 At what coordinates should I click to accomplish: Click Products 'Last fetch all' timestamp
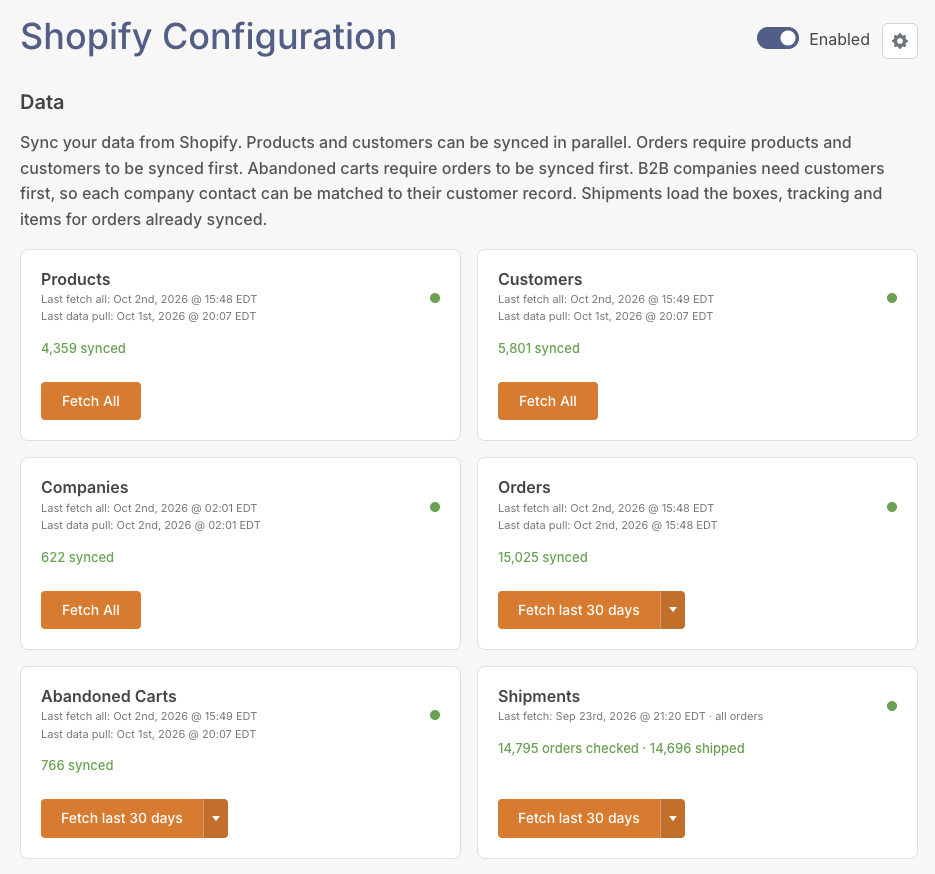(x=149, y=299)
